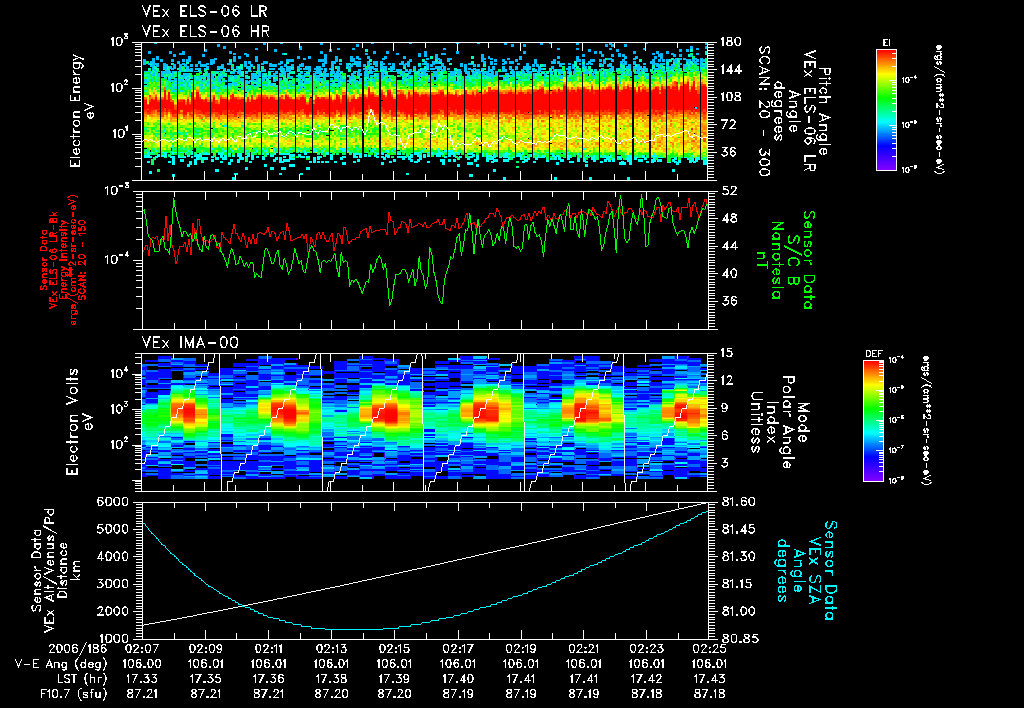Click the 81.00 SZA tick label
Screen dimensions: 1024x708
coord(739,611)
